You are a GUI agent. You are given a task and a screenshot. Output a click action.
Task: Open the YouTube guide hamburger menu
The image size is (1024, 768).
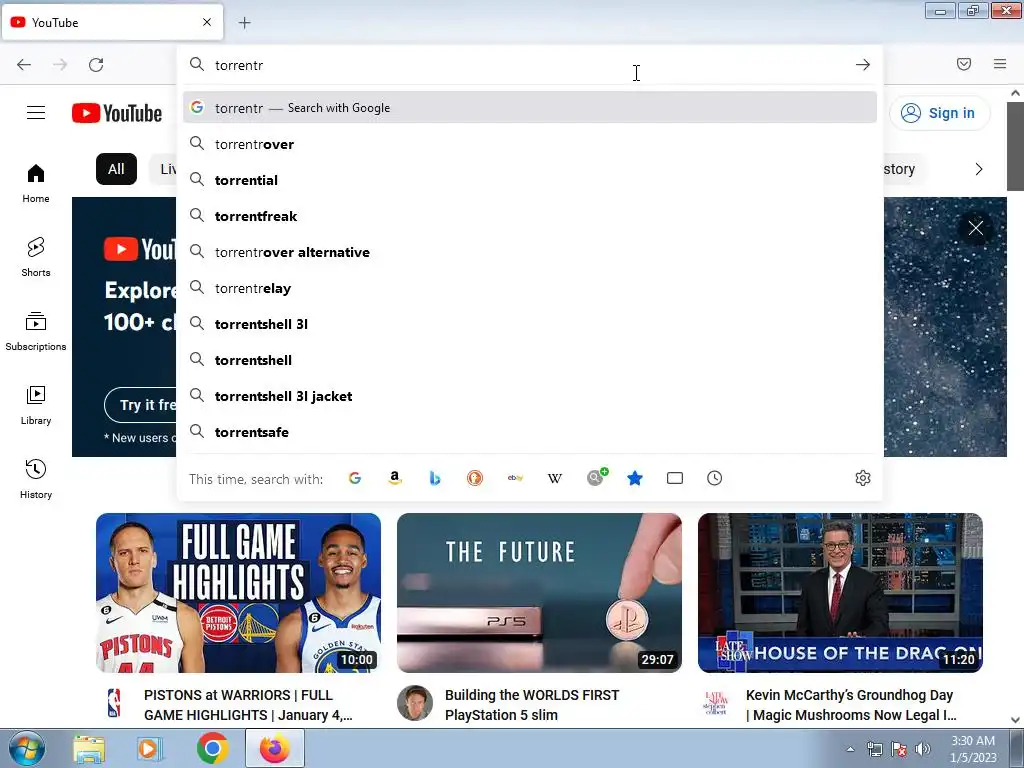36,113
